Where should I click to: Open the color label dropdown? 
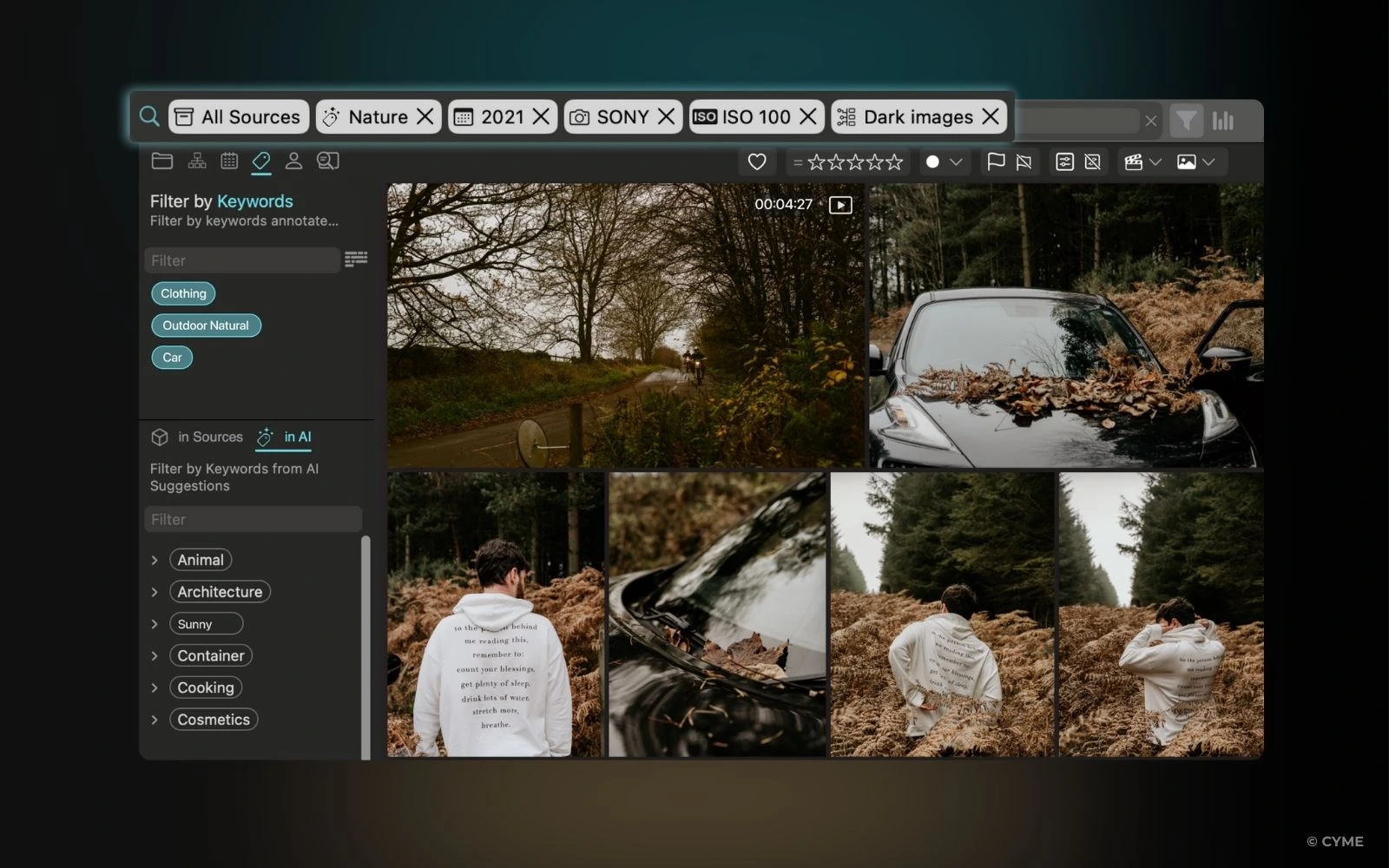tap(956, 162)
